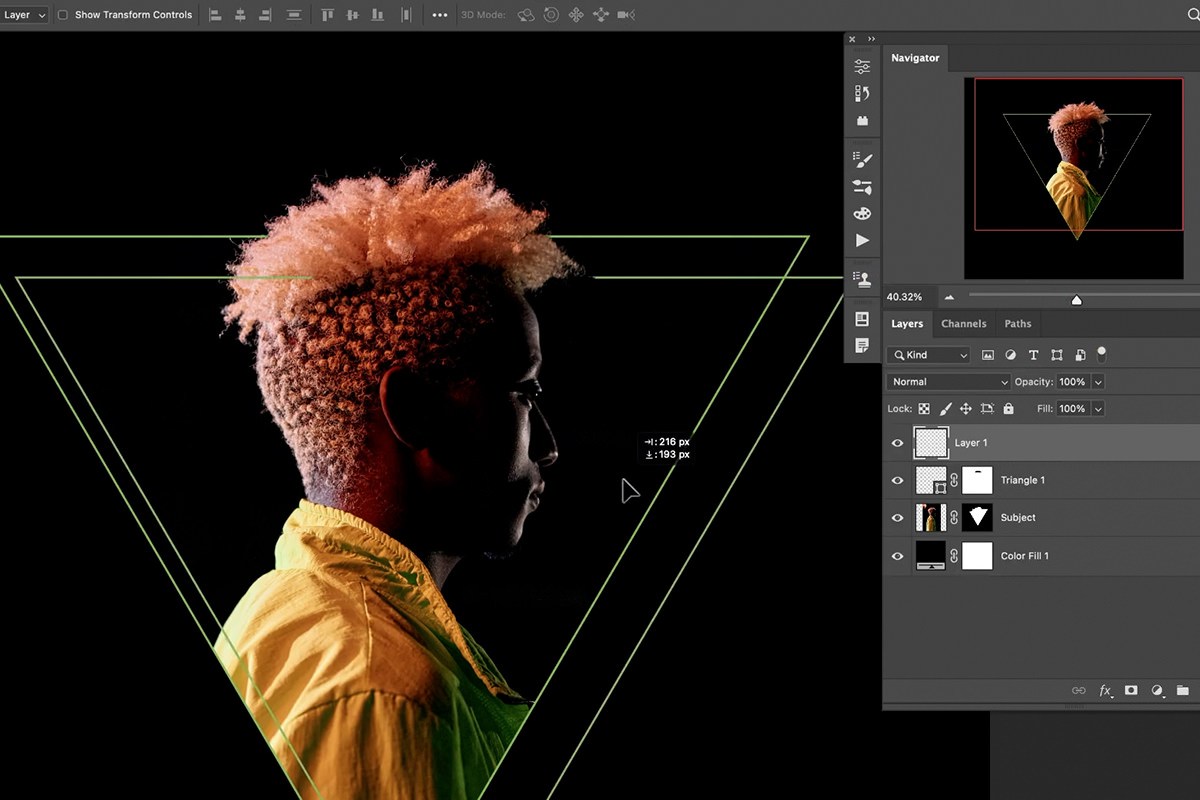Open the Clone Source panel icon
The image size is (1200, 800).
[x=862, y=279]
